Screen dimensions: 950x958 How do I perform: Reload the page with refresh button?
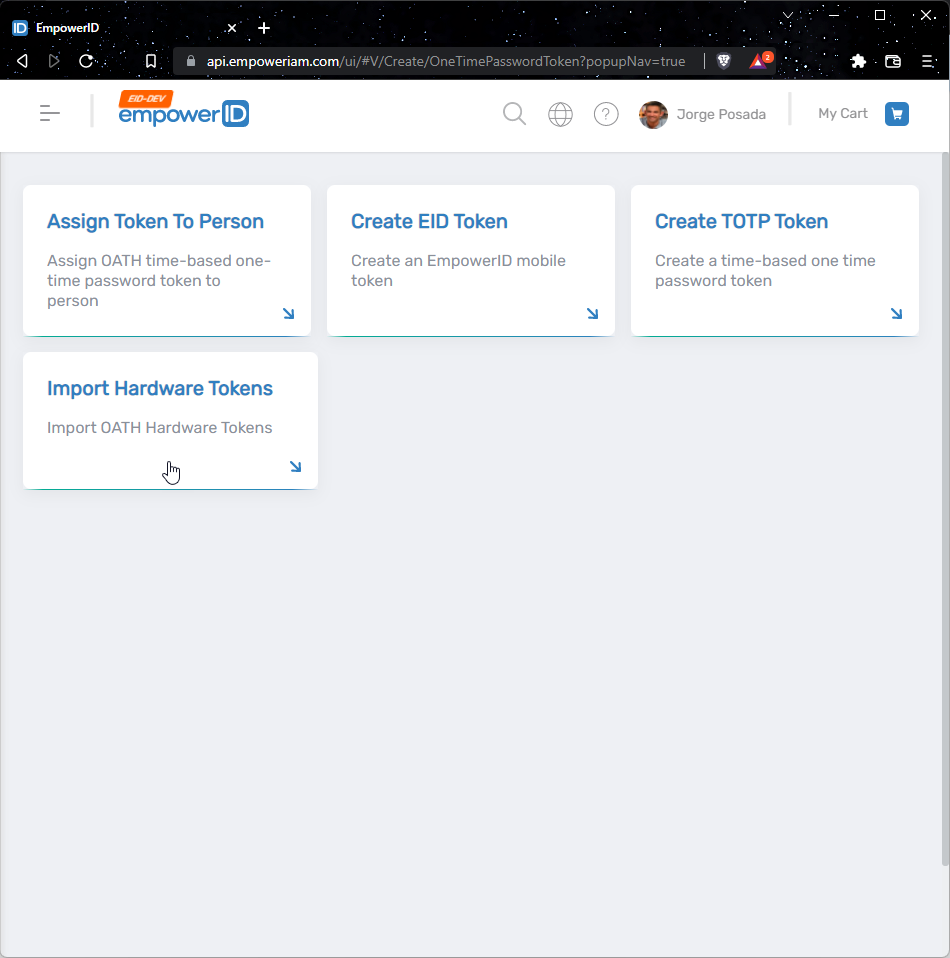(86, 61)
